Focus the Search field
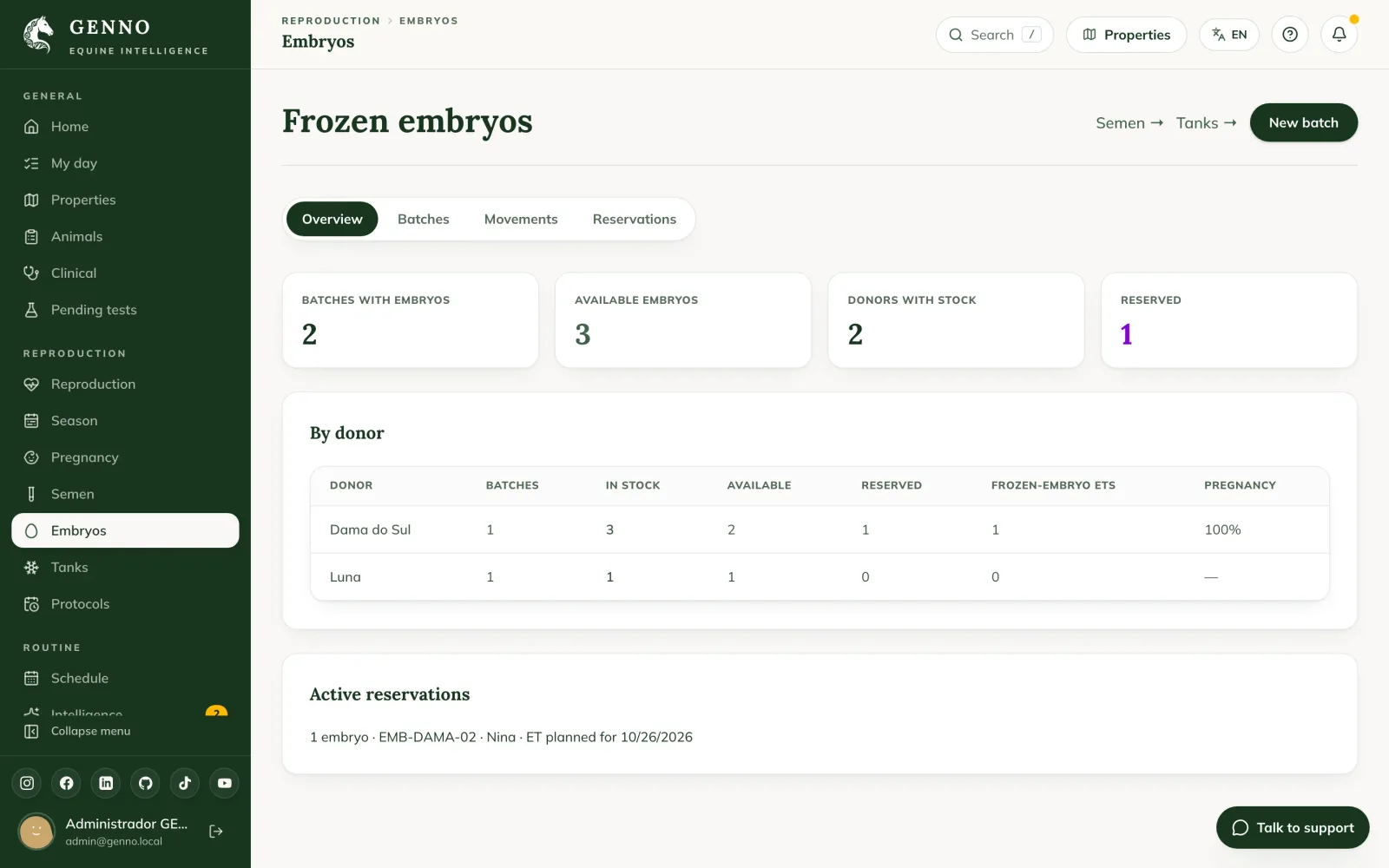Image resolution: width=1389 pixels, height=868 pixels. (995, 35)
